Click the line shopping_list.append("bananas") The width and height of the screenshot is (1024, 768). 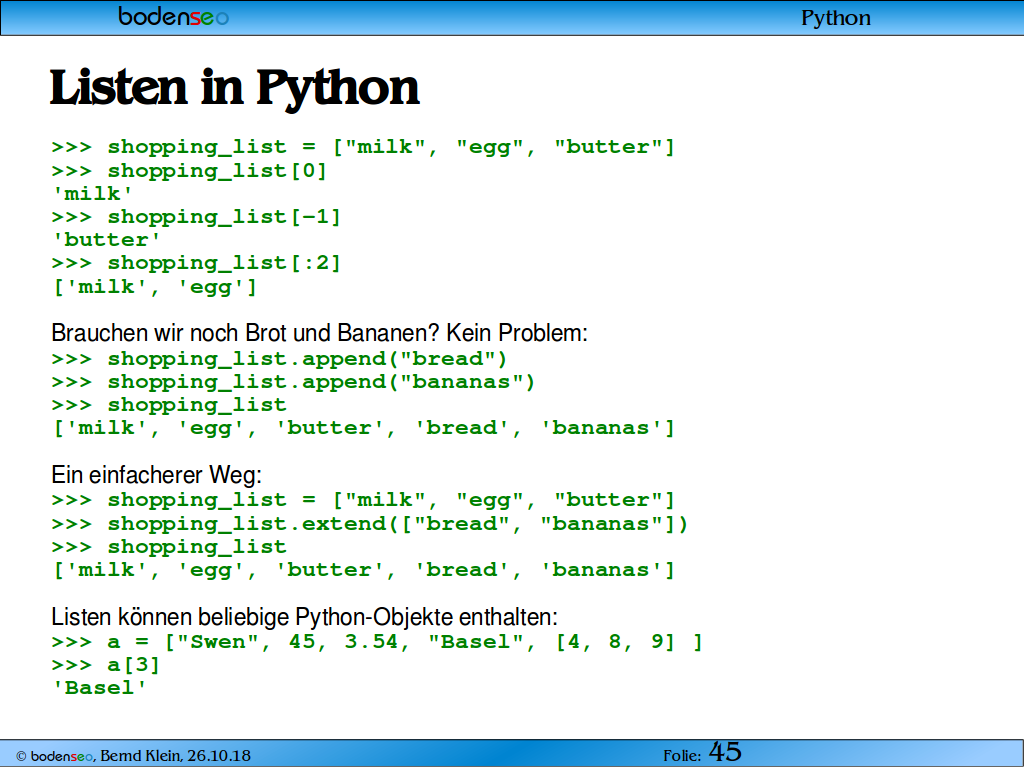293,382
